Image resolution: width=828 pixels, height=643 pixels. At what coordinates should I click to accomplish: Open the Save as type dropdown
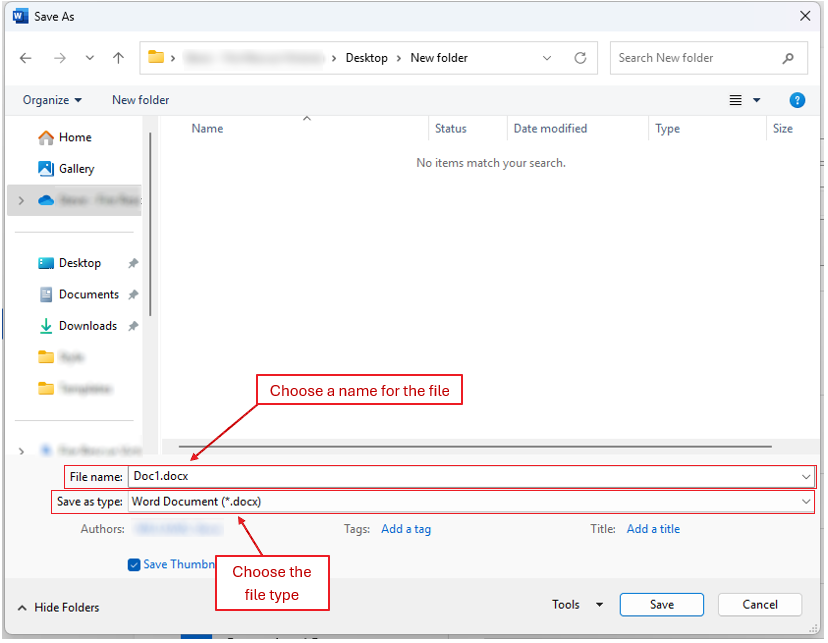(806, 501)
